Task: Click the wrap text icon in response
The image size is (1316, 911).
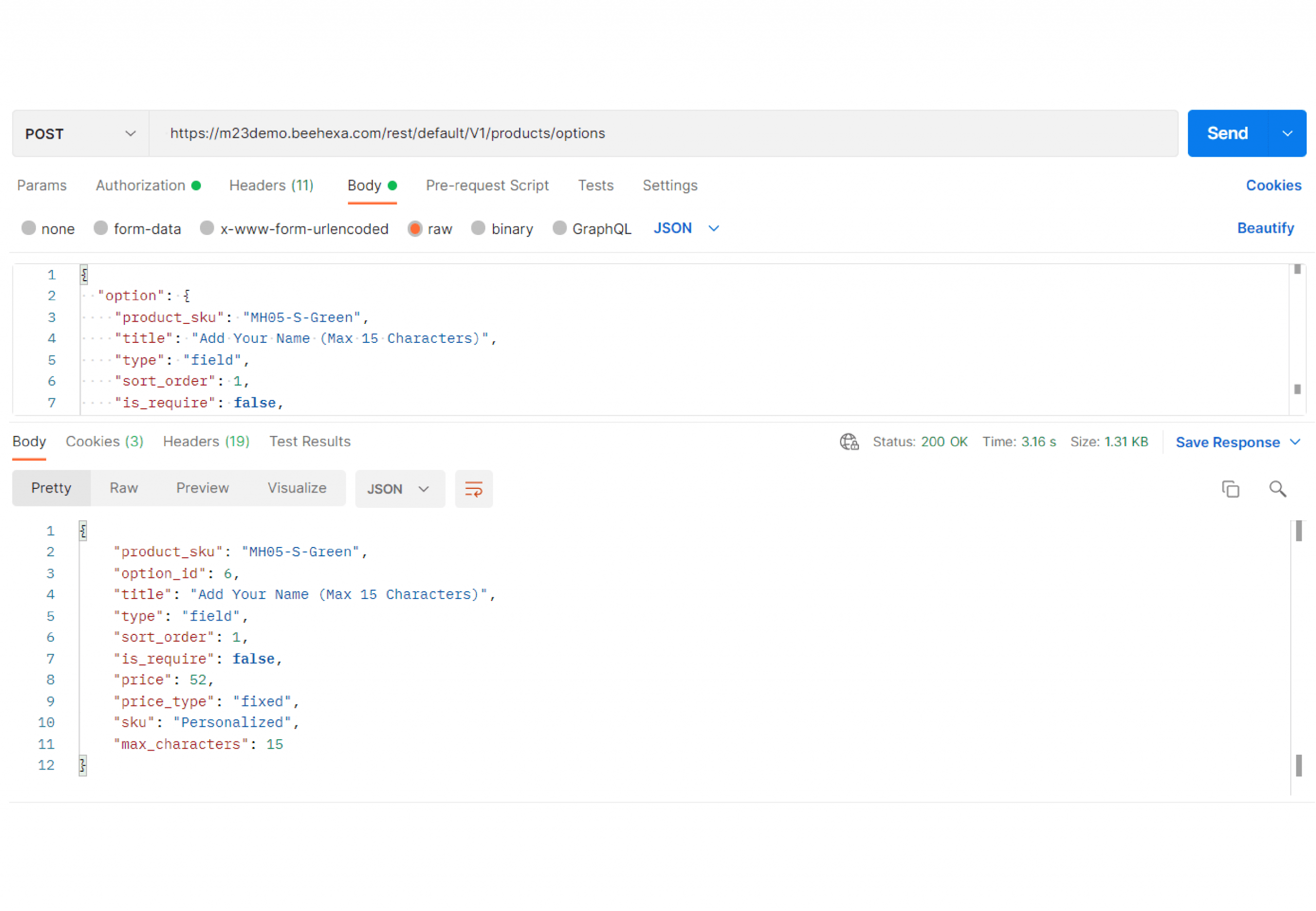Action: coord(474,488)
